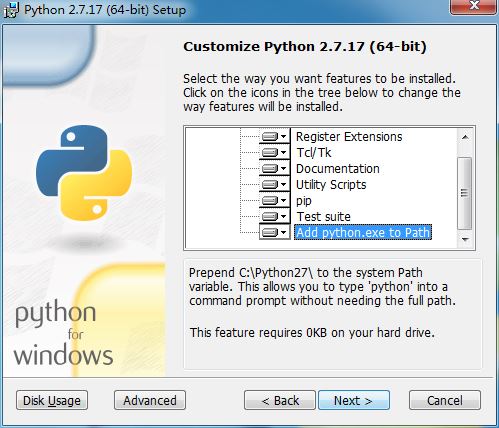The image size is (499, 428).
Task: Open the Register Extensions feature drive icon
Action: pos(274,136)
